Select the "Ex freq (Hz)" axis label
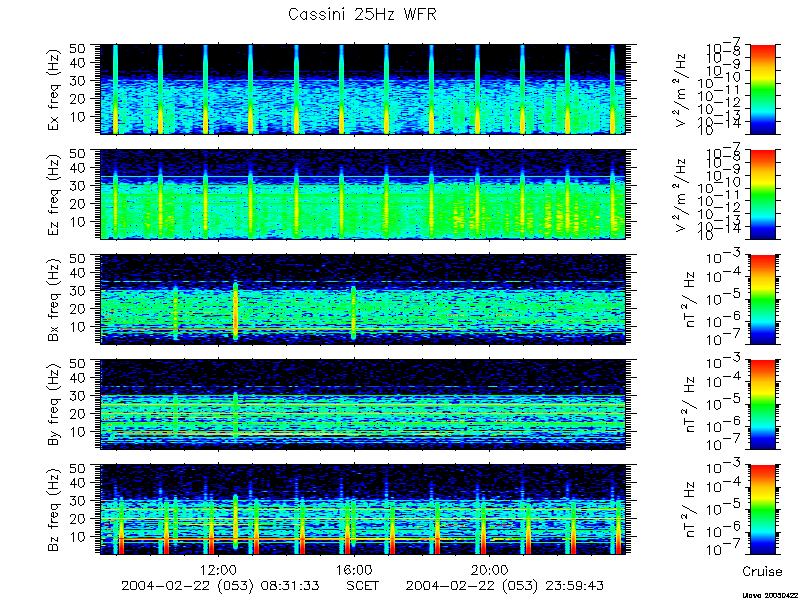 55,89
